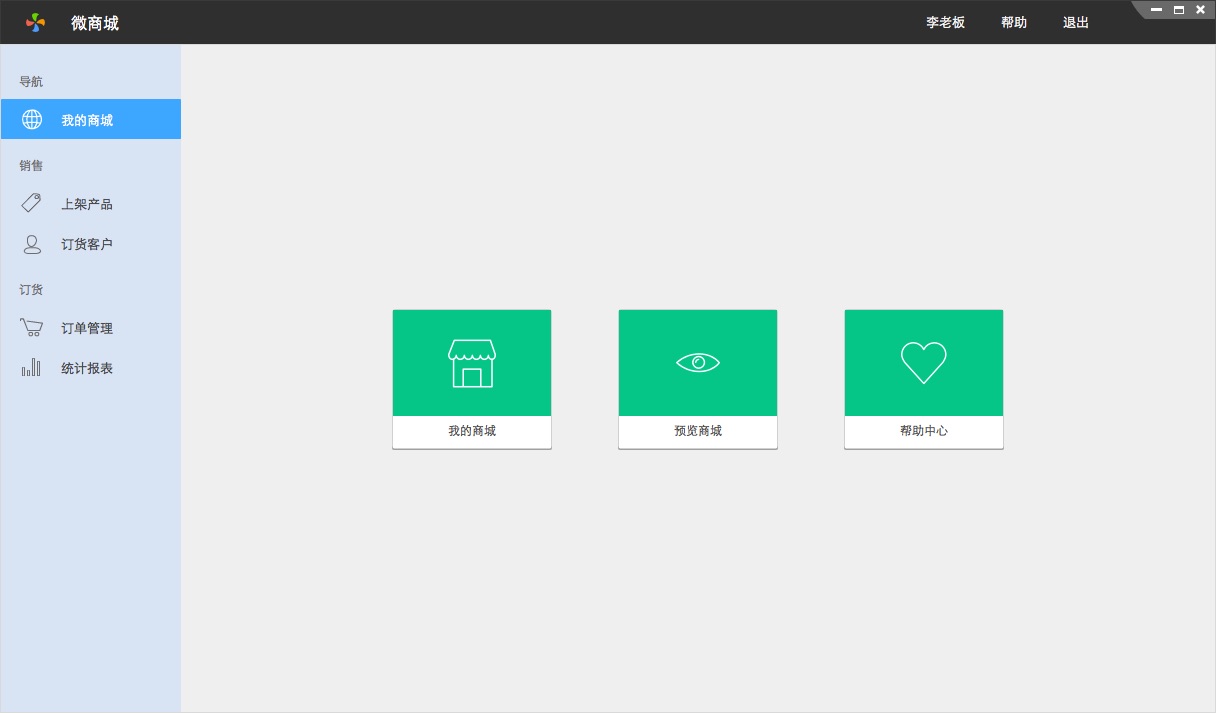Click the 预览商城 tile caption
Viewport: 1216px width, 713px height.
pos(698,431)
